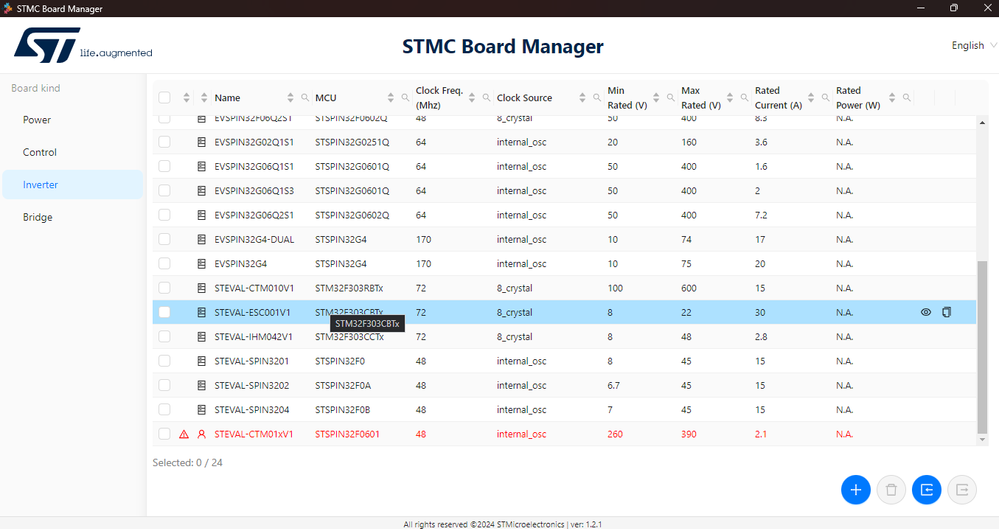Image resolution: width=999 pixels, height=529 pixels.
Task: Select Bridge board kind
Action: pos(73,217)
